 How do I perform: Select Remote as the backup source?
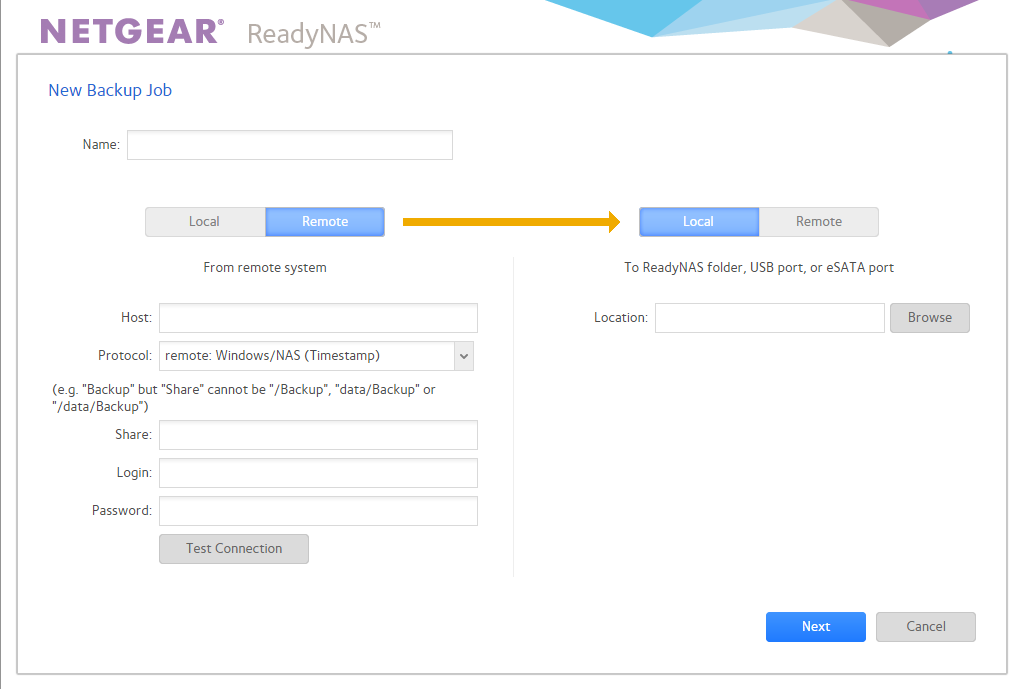(325, 222)
